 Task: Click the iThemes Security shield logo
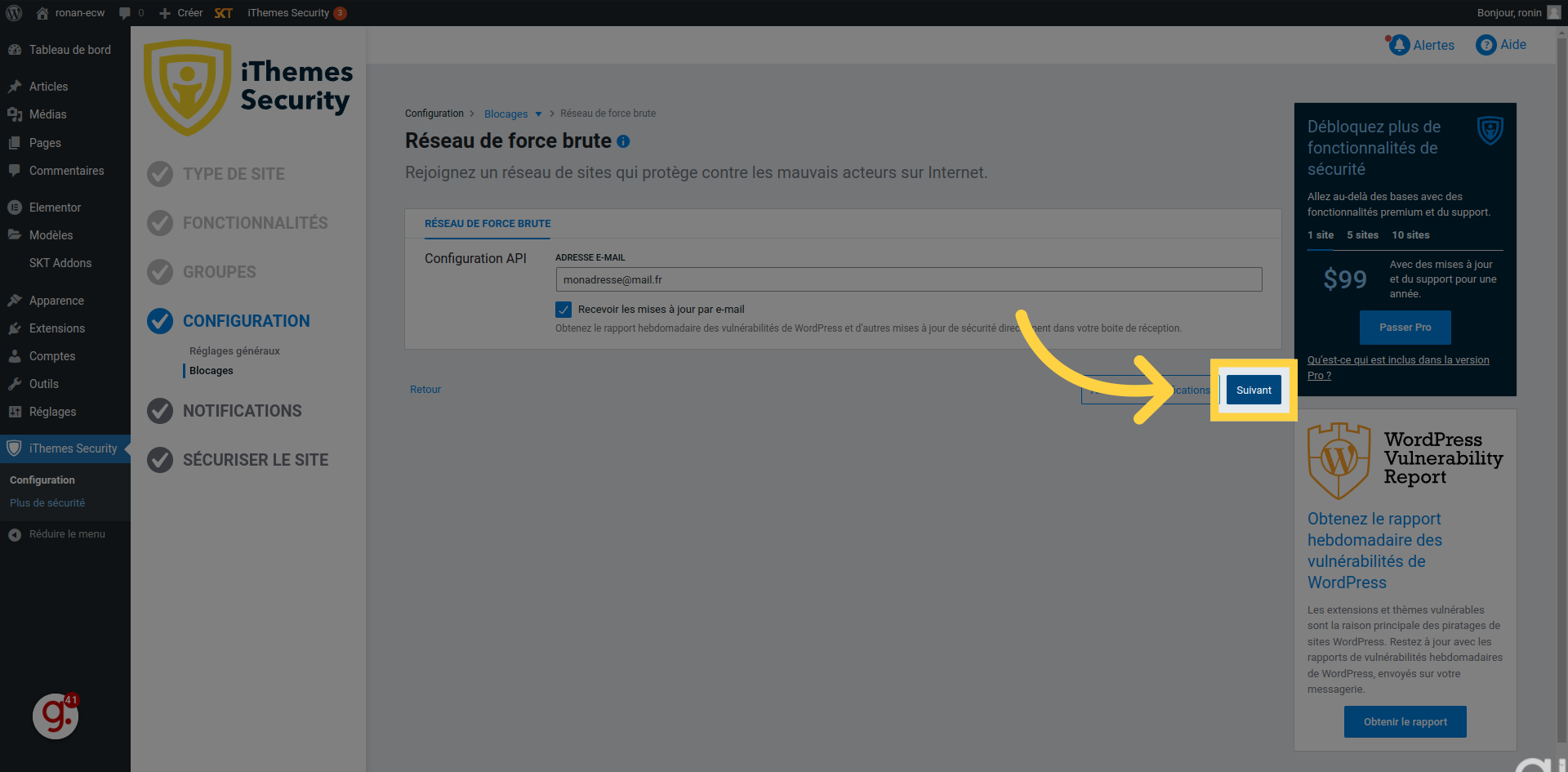point(187,87)
